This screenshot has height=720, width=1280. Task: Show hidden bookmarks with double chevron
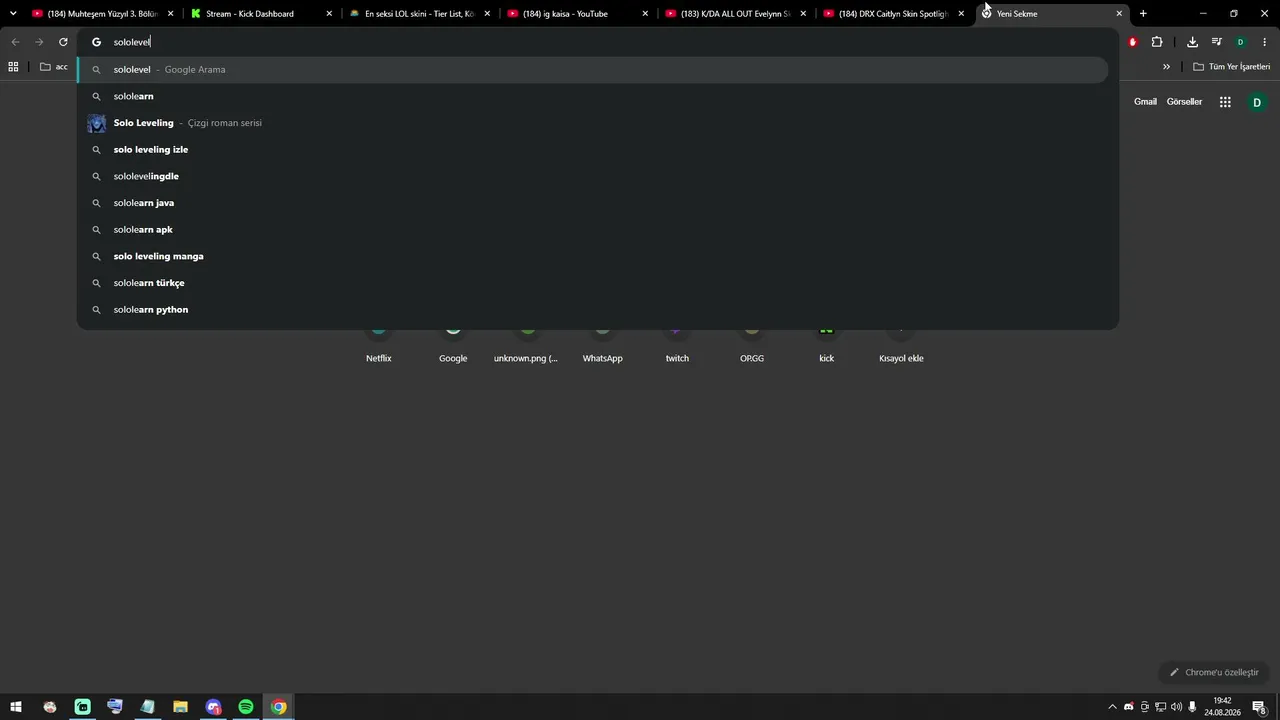coord(1166,67)
